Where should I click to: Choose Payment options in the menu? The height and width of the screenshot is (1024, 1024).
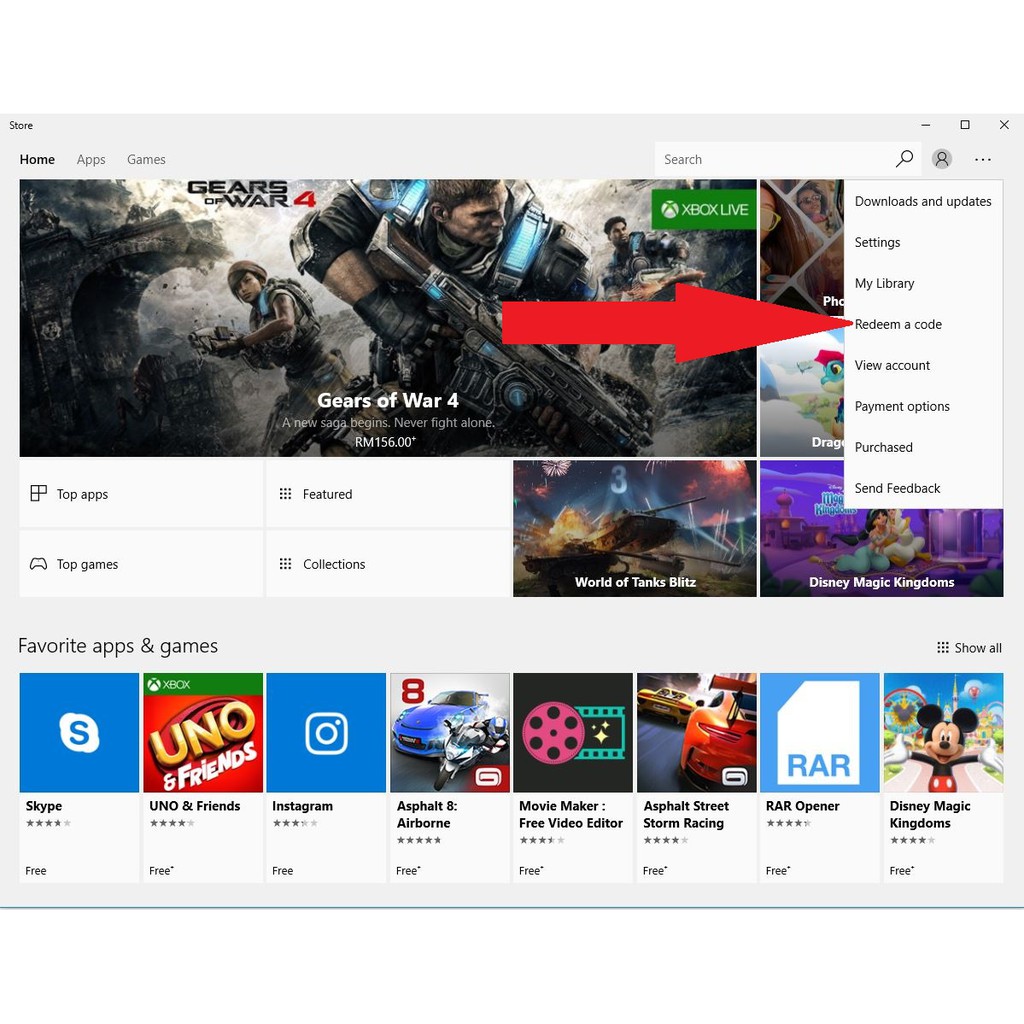pos(902,407)
